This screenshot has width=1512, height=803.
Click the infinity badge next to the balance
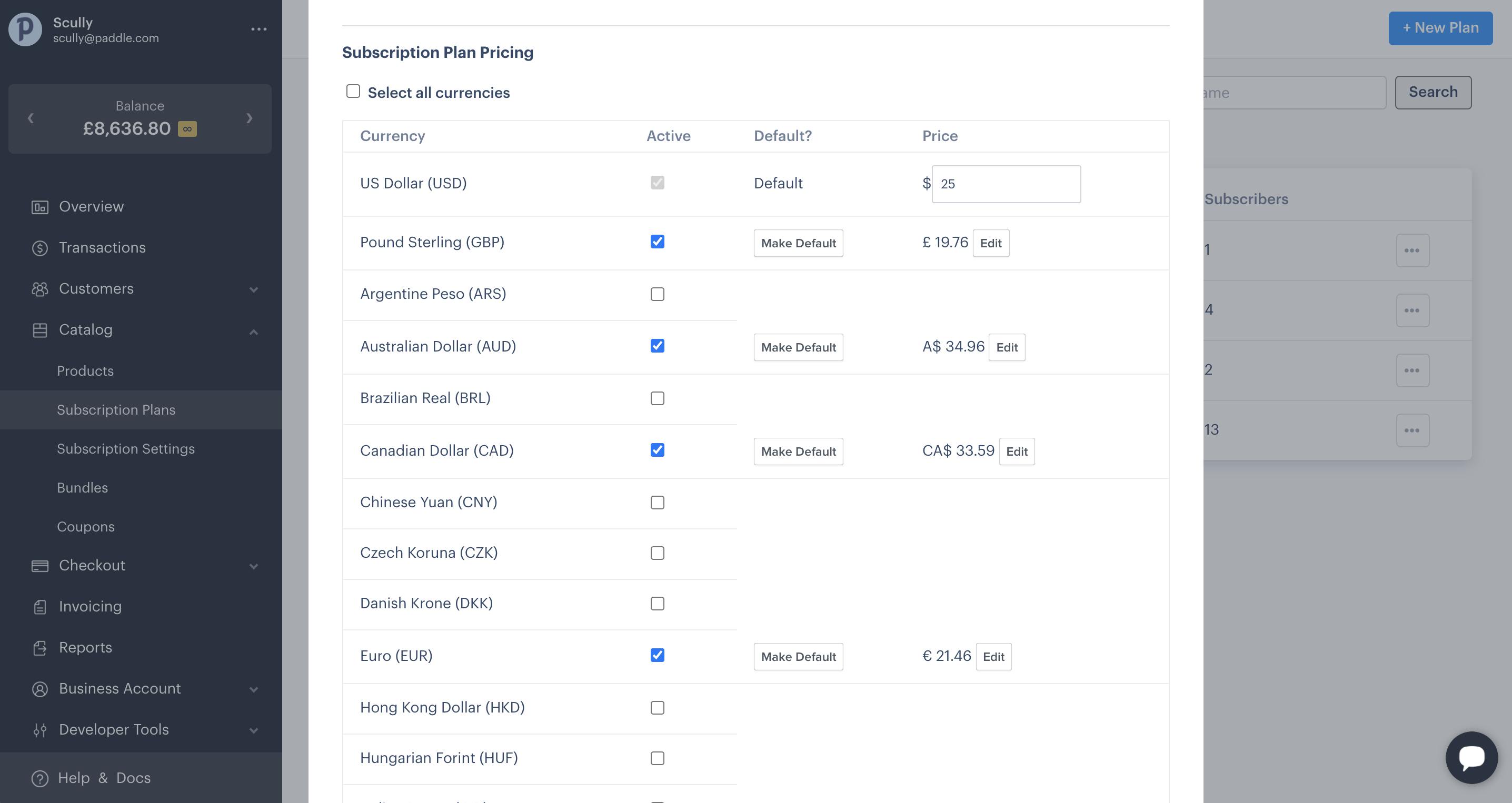pyautogui.click(x=187, y=128)
